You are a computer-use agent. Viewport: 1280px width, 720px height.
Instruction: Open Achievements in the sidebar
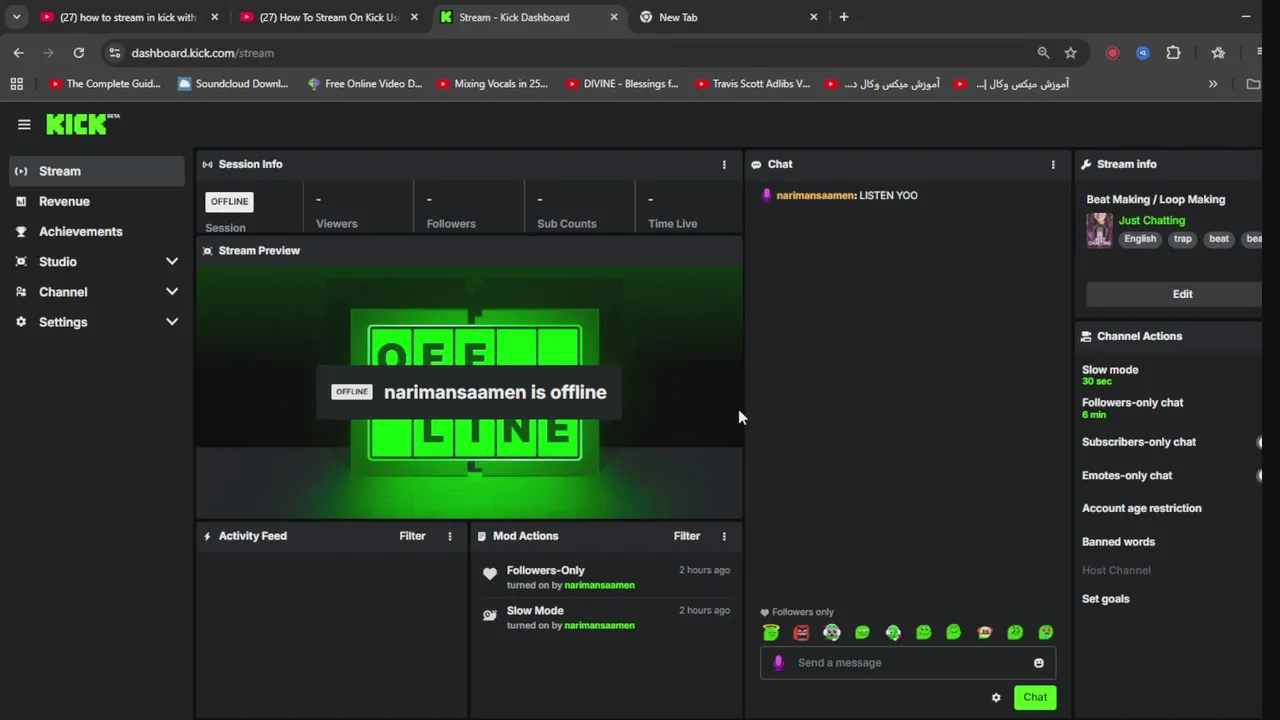pos(97,231)
